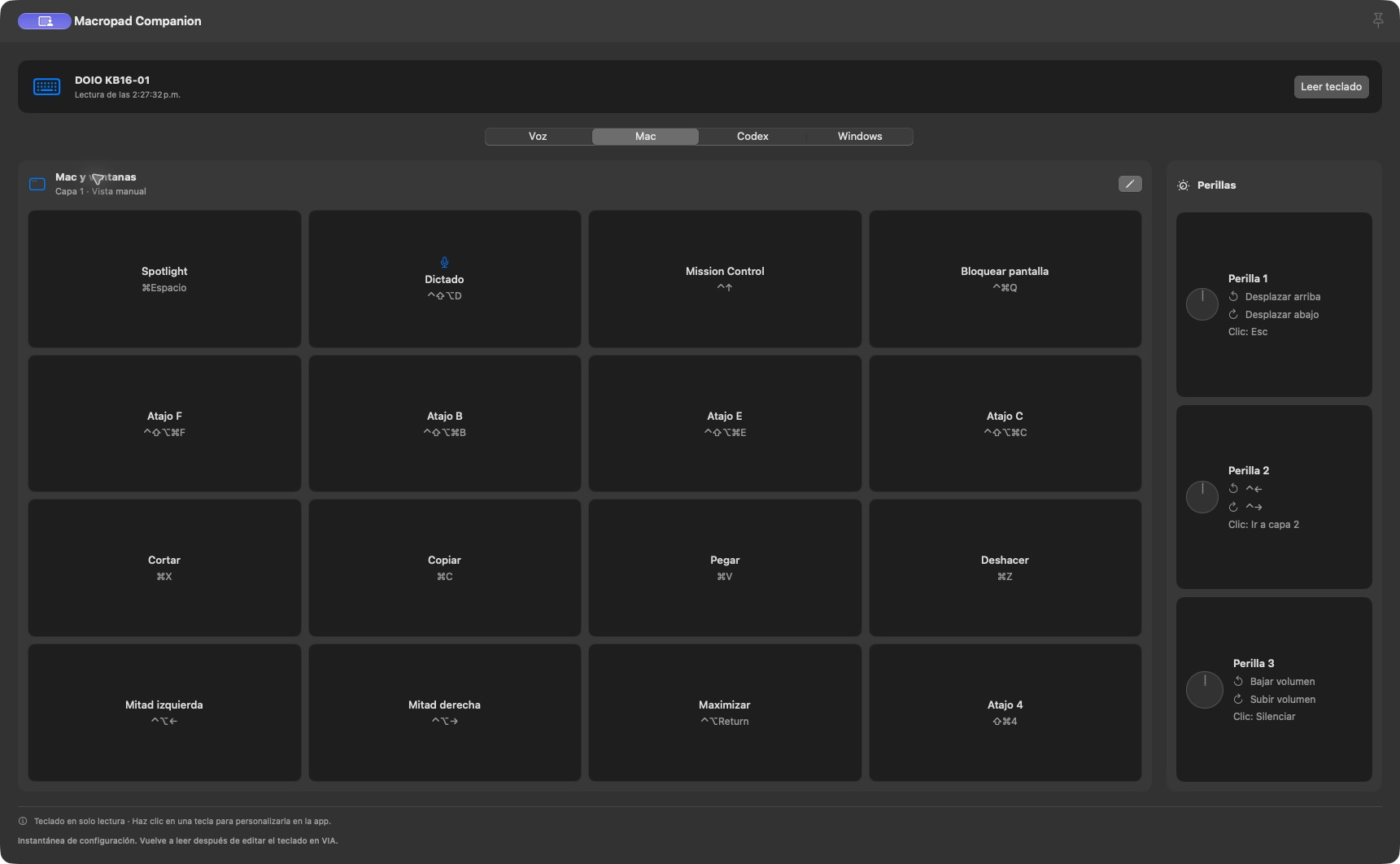Select the Mission Control key tile

pyautogui.click(x=725, y=279)
